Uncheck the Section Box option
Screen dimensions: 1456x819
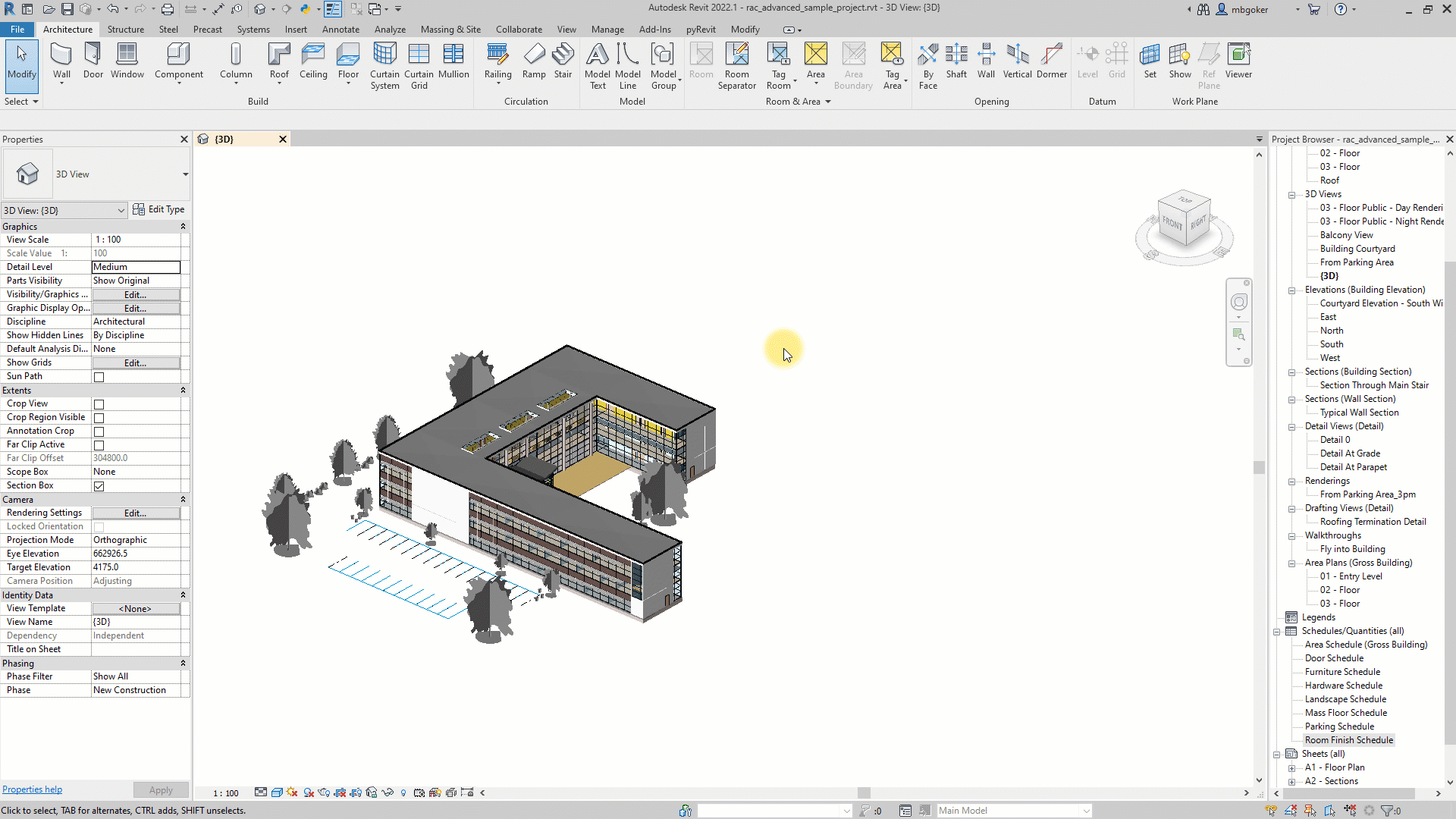click(x=99, y=486)
